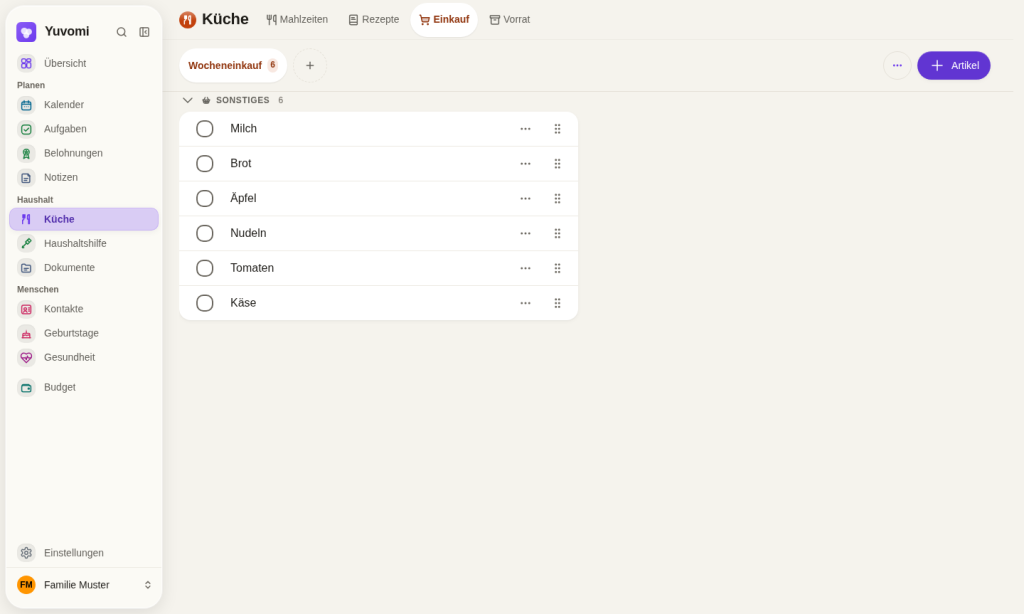
Task: Collapse the sidebar panel icon
Action: [144, 32]
